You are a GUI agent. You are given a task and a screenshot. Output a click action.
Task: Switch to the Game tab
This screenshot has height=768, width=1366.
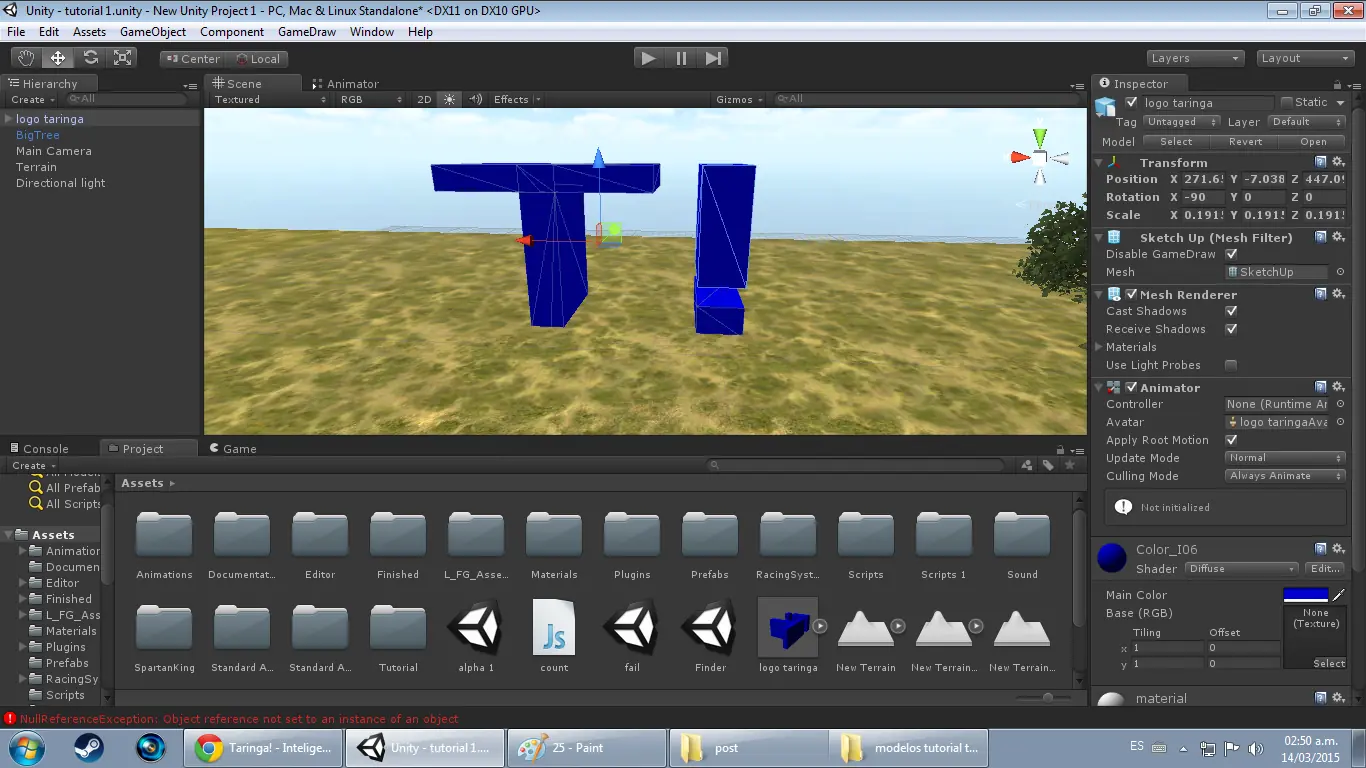[232, 449]
